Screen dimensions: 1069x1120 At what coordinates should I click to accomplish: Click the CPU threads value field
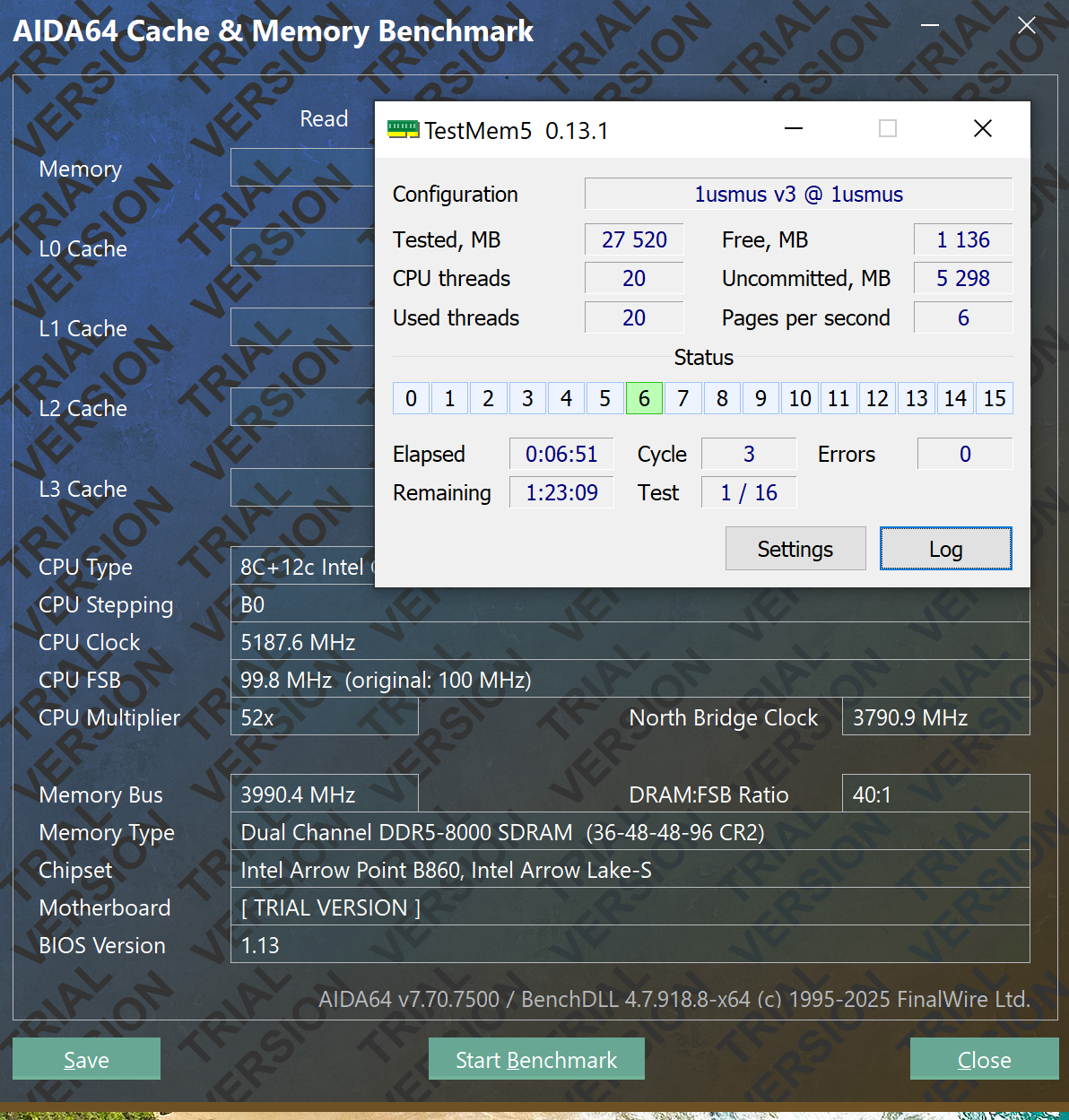(x=634, y=278)
